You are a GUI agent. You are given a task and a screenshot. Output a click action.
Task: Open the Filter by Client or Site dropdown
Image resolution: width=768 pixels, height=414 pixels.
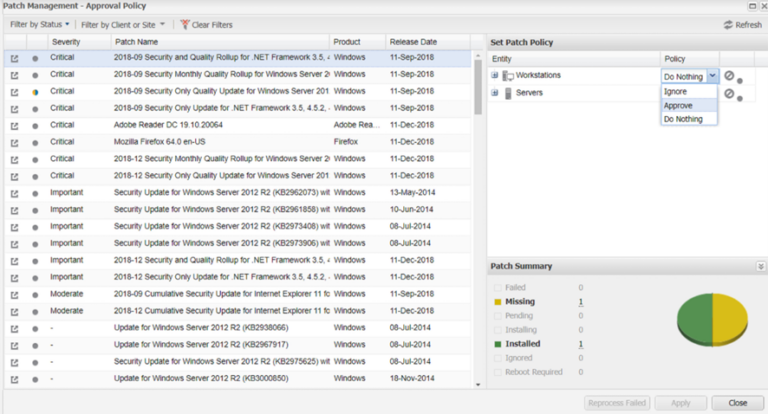pos(123,24)
